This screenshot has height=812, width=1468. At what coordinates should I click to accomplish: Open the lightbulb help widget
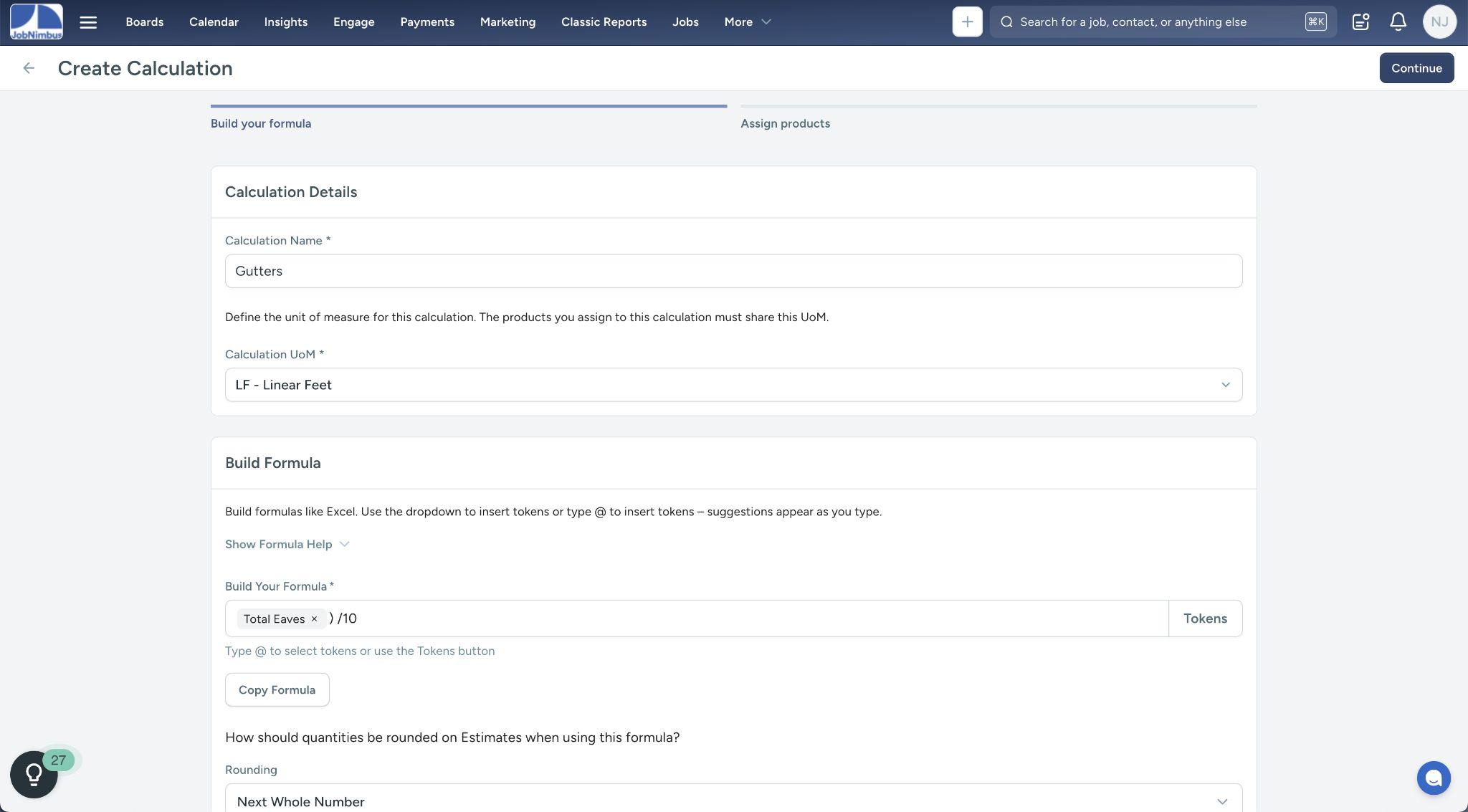pos(34,774)
